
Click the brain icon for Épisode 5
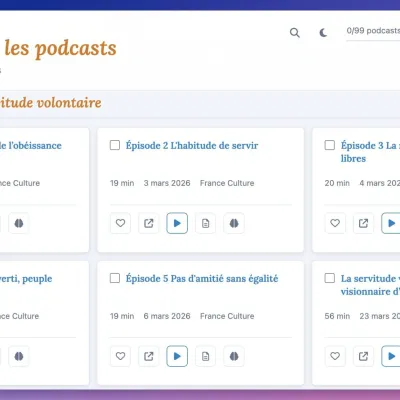coord(234,356)
